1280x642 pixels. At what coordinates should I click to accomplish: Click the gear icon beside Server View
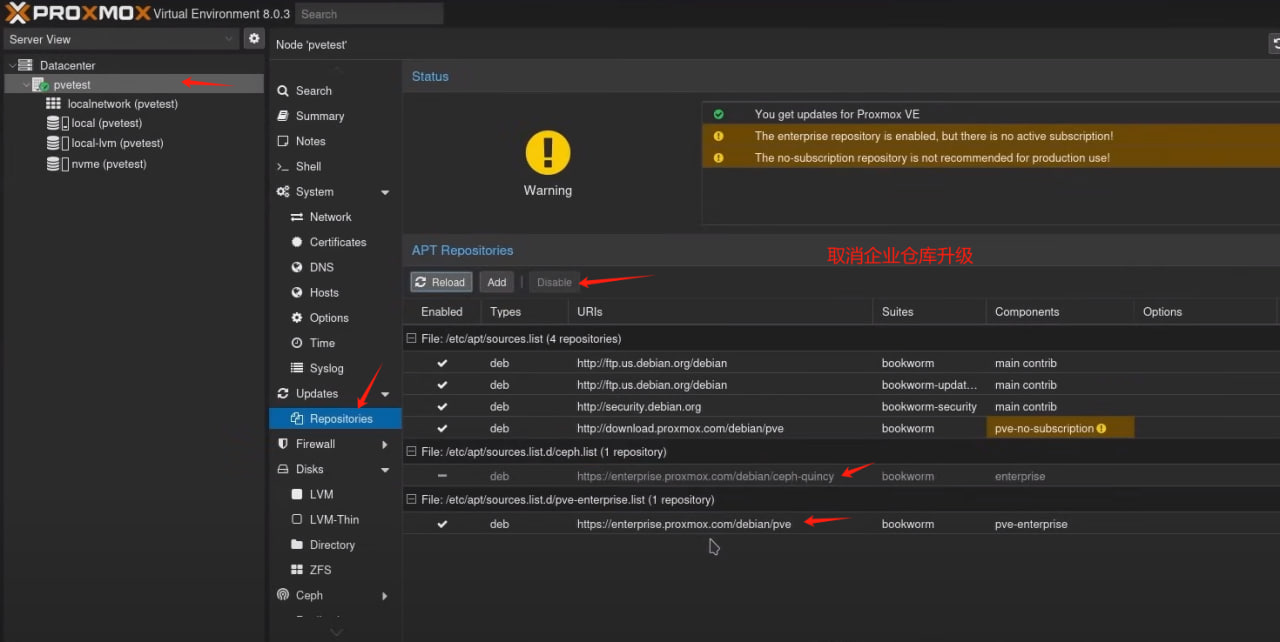point(254,39)
